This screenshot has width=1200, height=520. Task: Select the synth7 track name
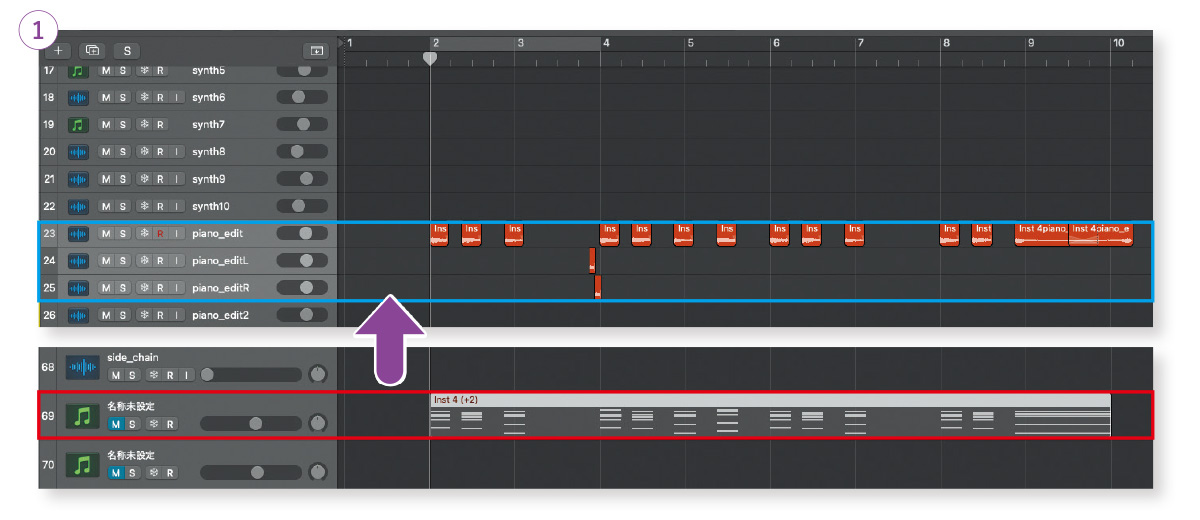[209, 125]
